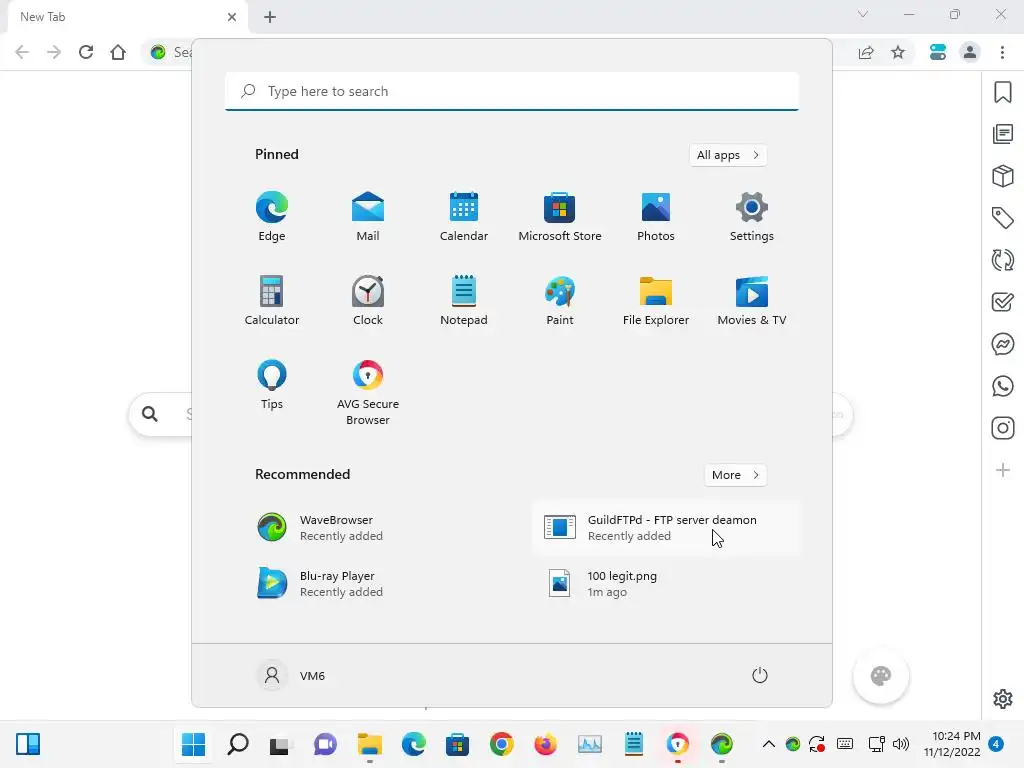
Task: Click the volume speaker tray icon
Action: [x=901, y=744]
